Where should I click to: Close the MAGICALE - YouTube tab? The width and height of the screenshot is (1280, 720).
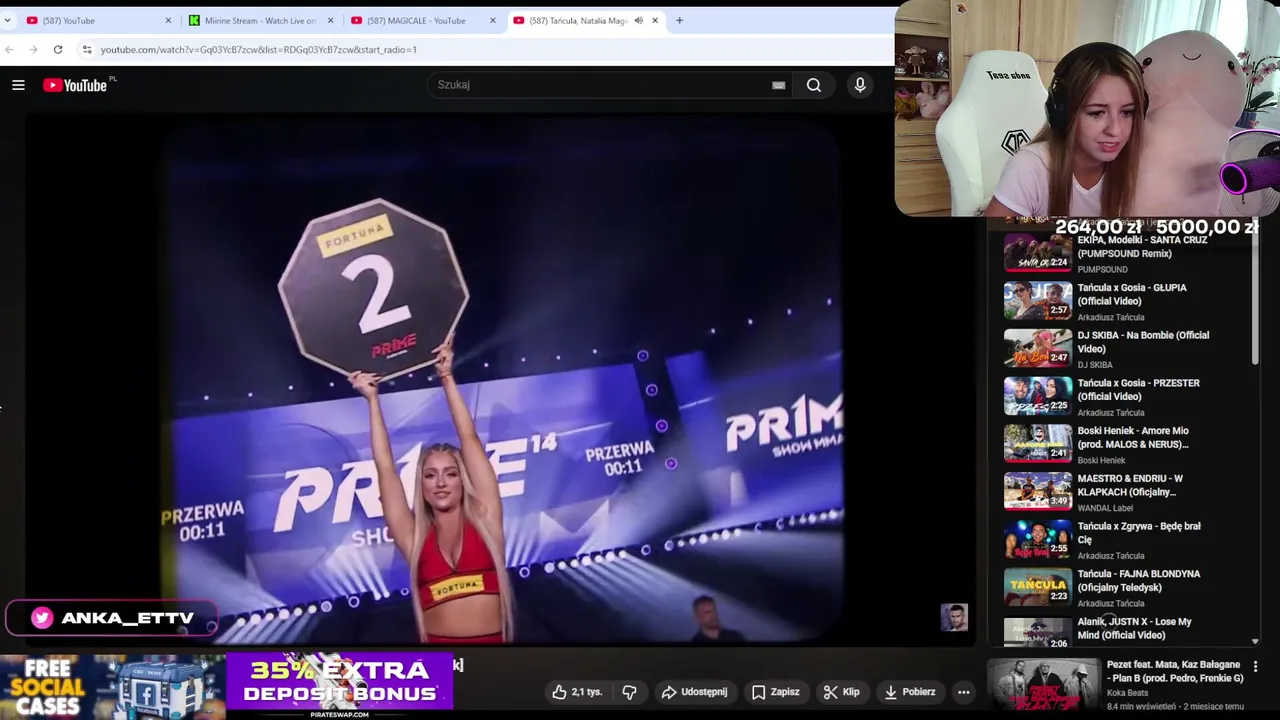[x=492, y=20]
